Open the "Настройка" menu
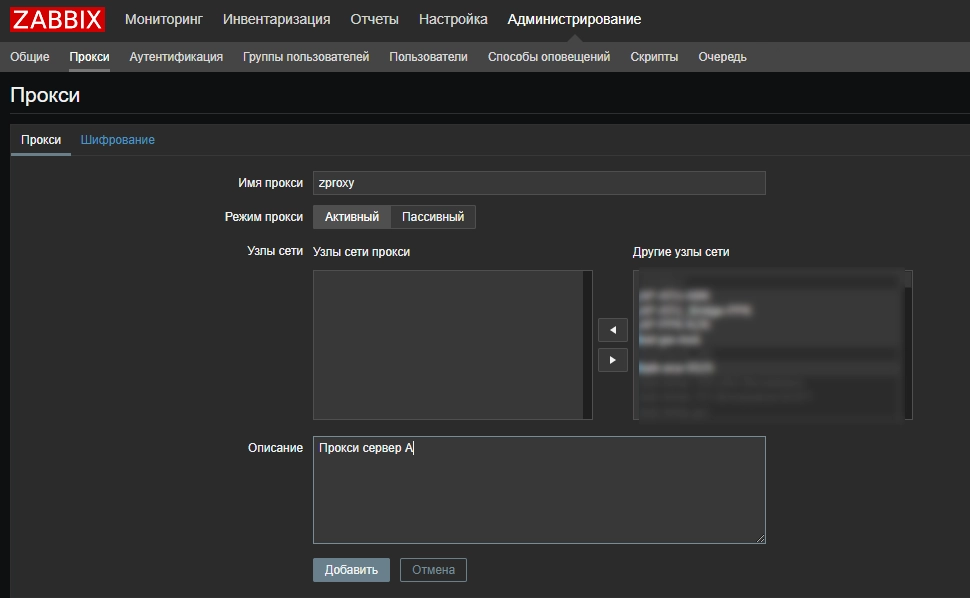970x598 pixels. (452, 18)
